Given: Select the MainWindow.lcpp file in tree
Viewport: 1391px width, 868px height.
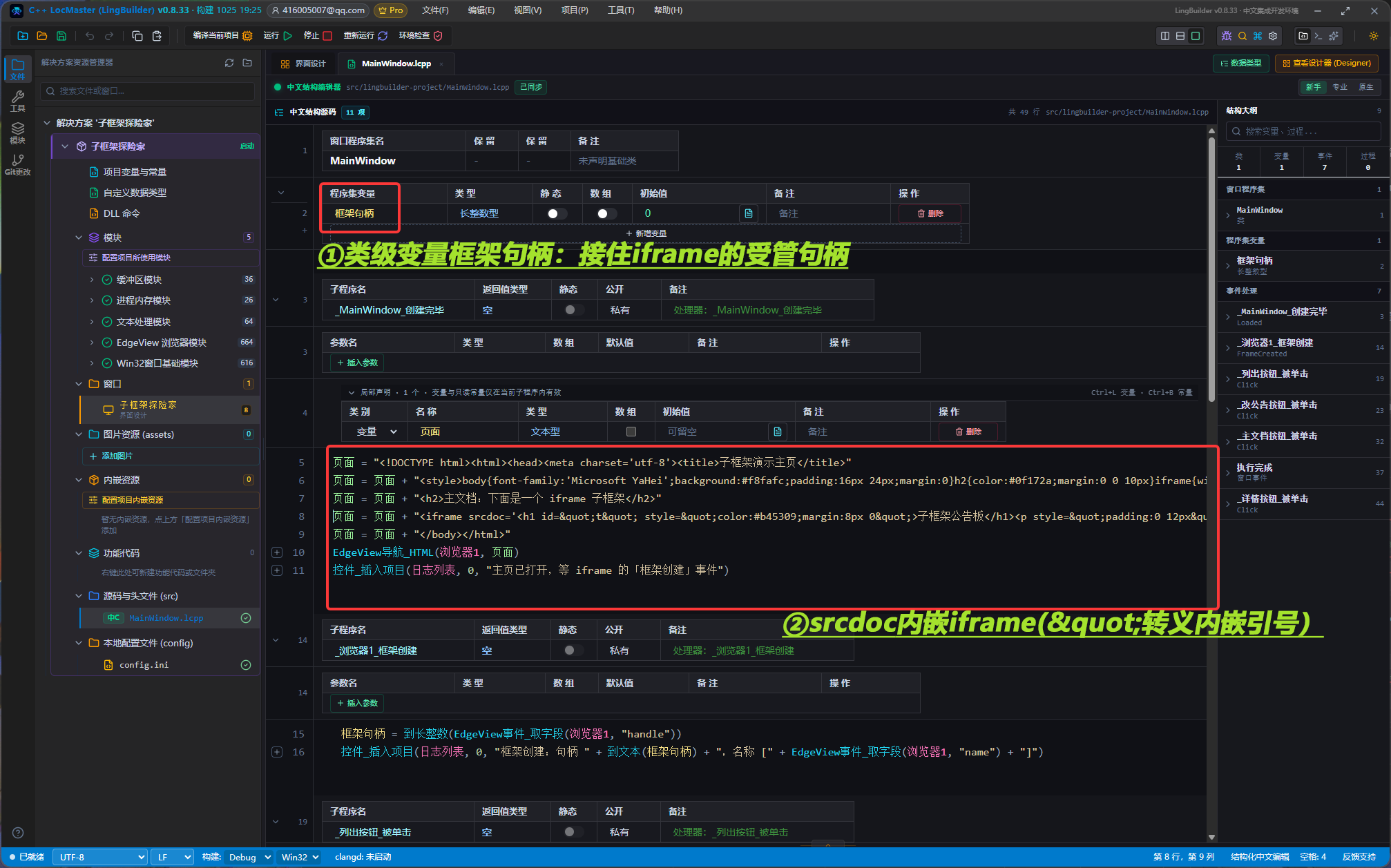Looking at the screenshot, I should 166,618.
